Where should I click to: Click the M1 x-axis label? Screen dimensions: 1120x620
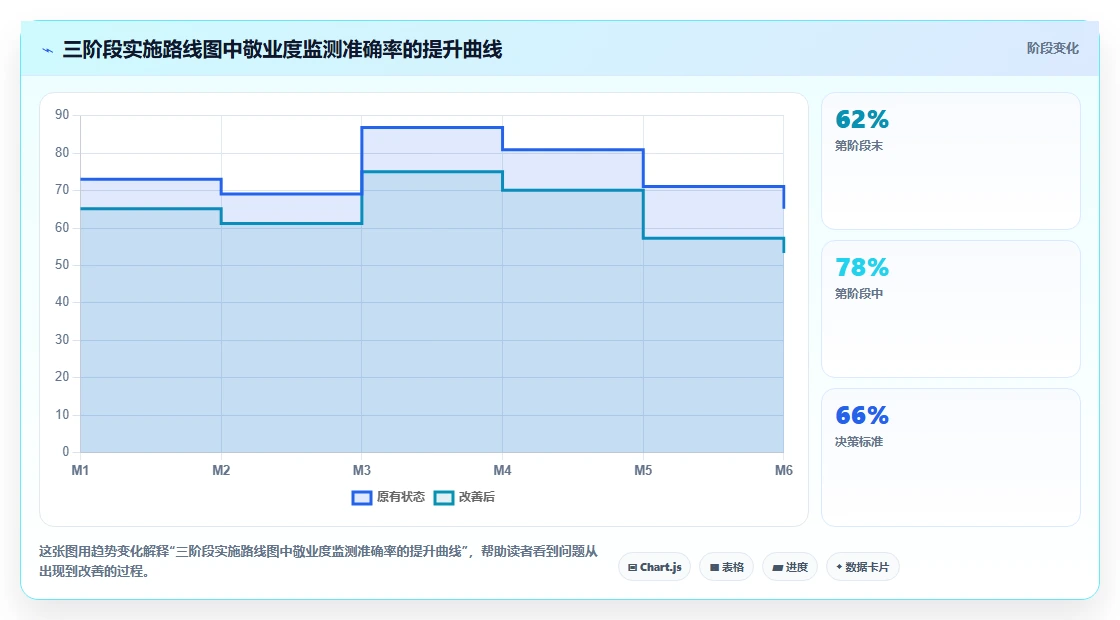(80, 470)
